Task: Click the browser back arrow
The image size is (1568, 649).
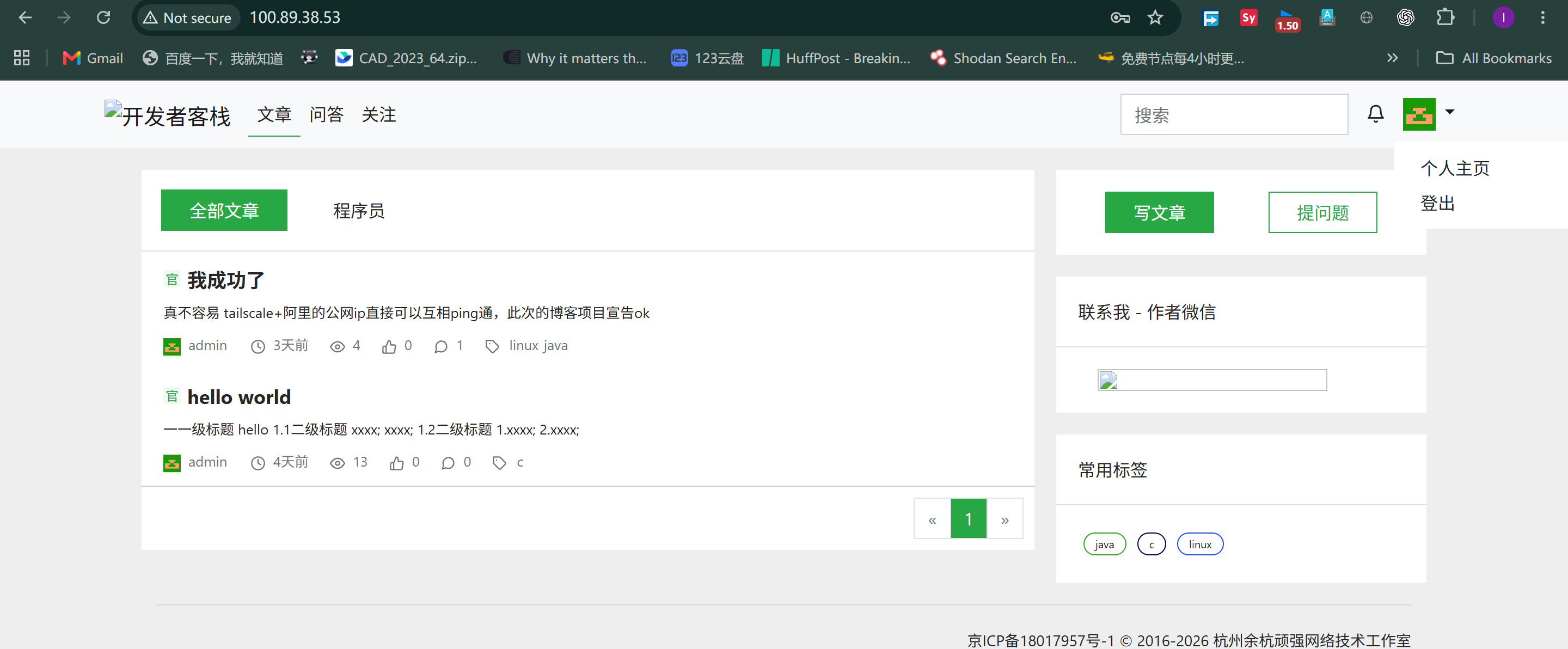Action: pos(25,17)
